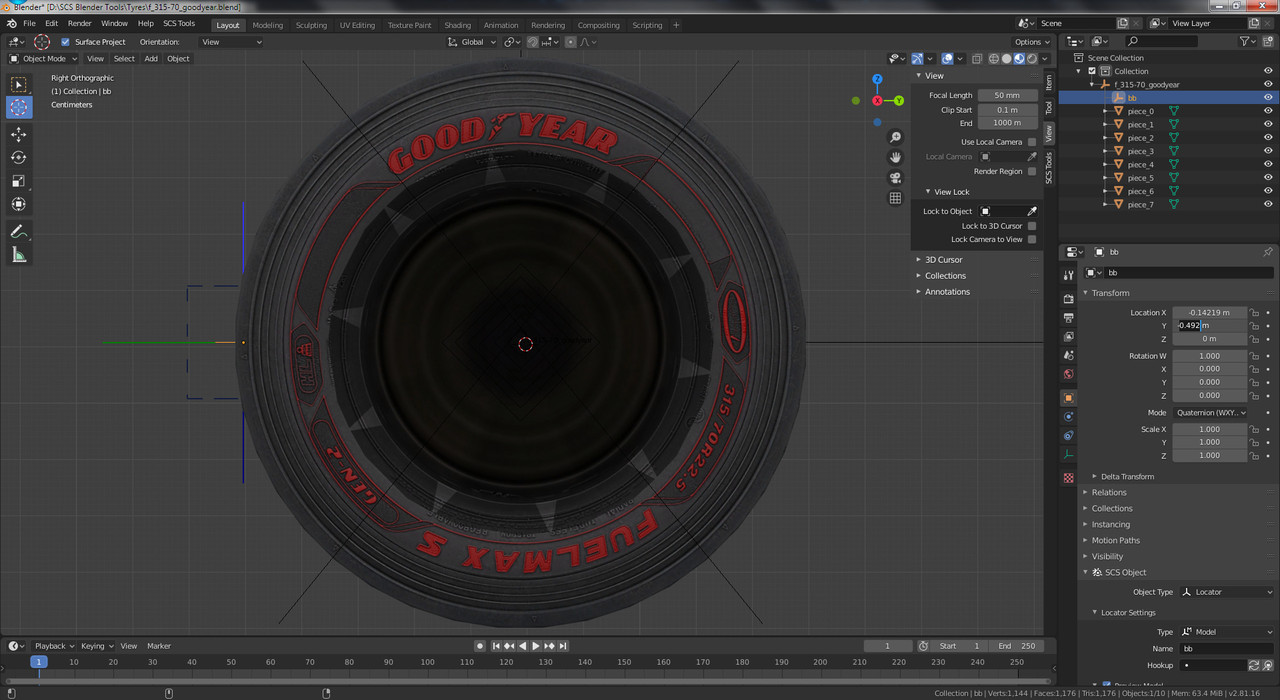Screen dimensions: 1280x700
Task: Uncheck the Collection exclude checkbox in outliner
Action: pyautogui.click(x=1092, y=71)
